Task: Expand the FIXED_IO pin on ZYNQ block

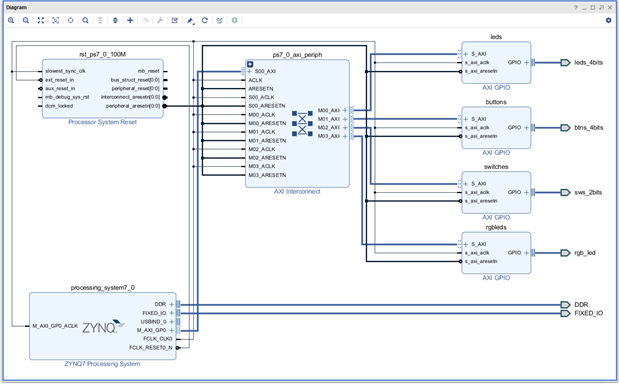Action: [172, 313]
